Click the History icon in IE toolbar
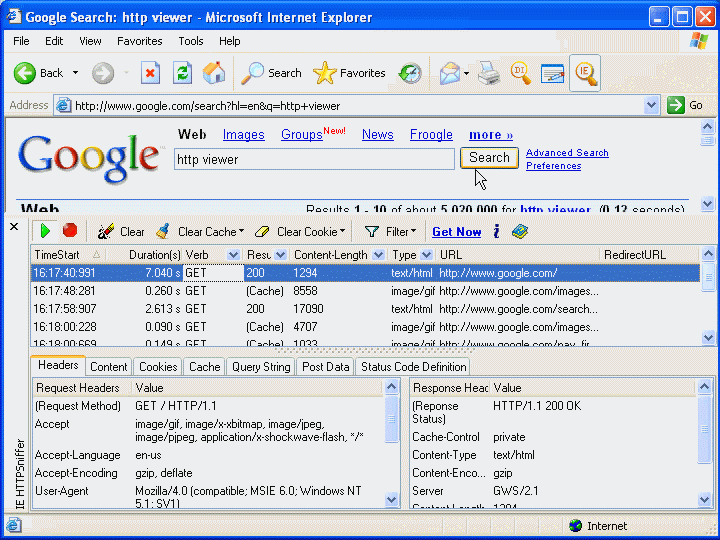 pos(410,73)
